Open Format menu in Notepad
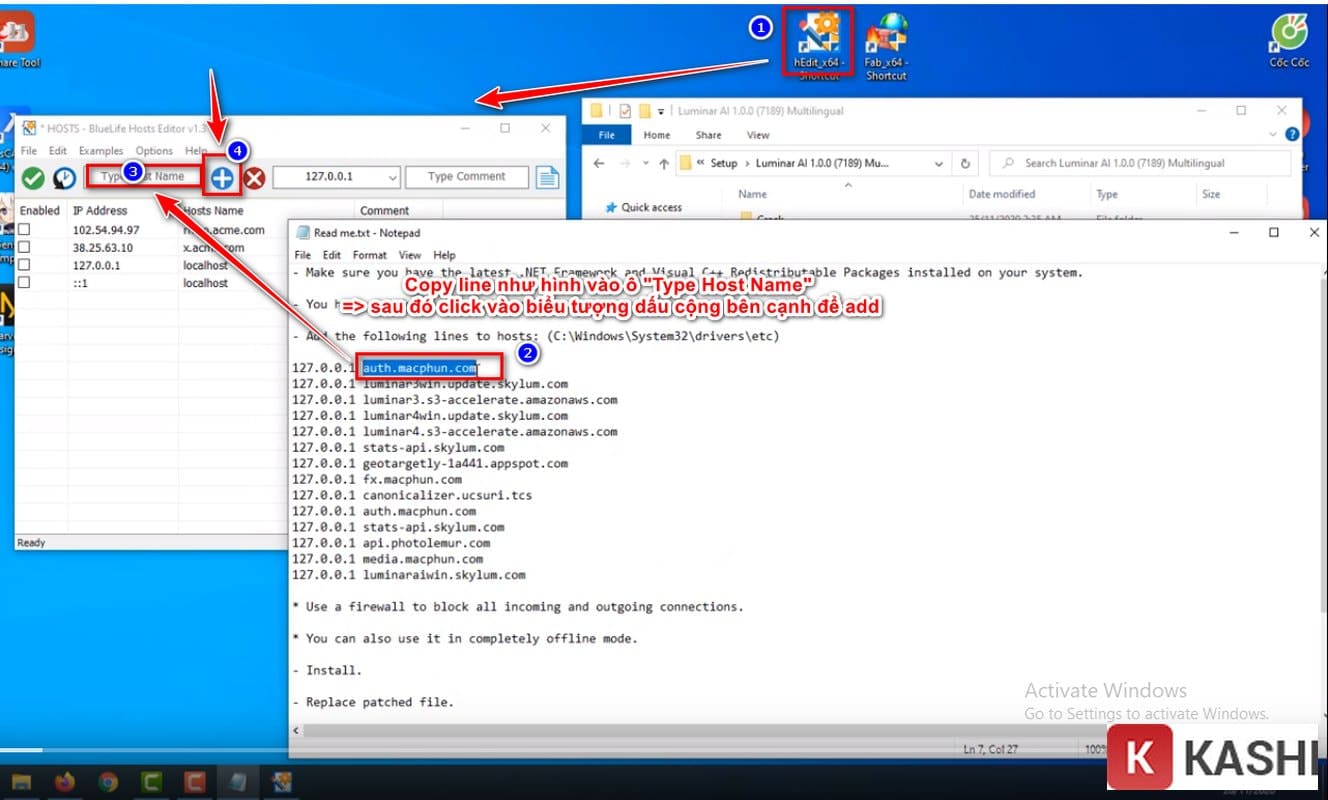The image size is (1328, 800). click(369, 255)
